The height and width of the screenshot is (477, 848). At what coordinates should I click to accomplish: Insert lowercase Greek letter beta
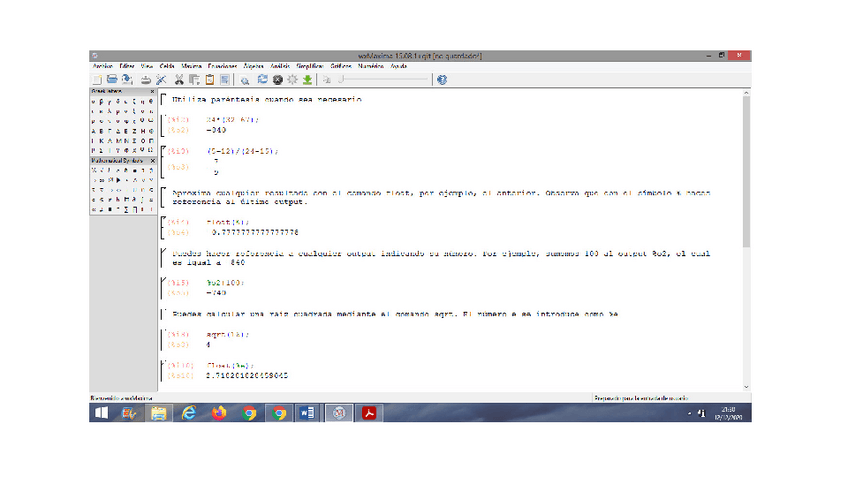(101, 101)
